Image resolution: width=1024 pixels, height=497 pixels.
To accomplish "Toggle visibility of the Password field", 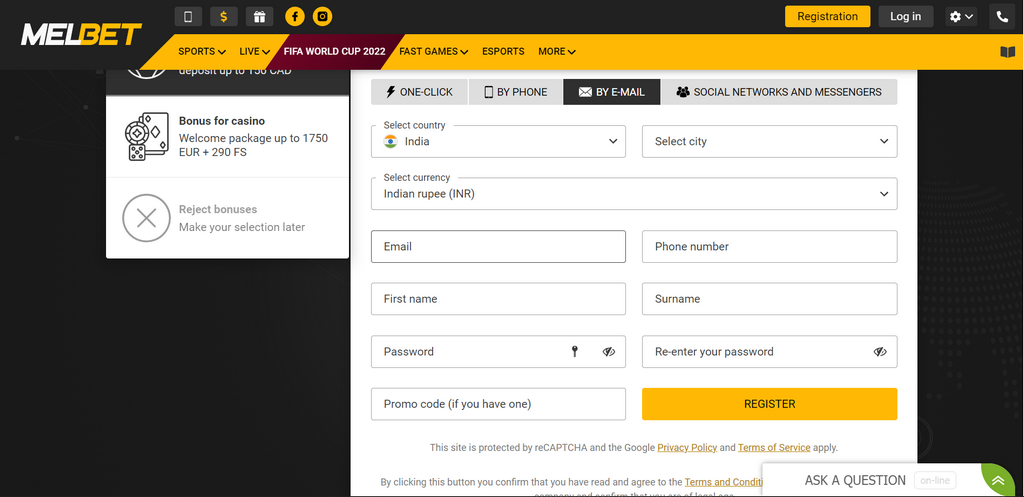I will (x=609, y=351).
